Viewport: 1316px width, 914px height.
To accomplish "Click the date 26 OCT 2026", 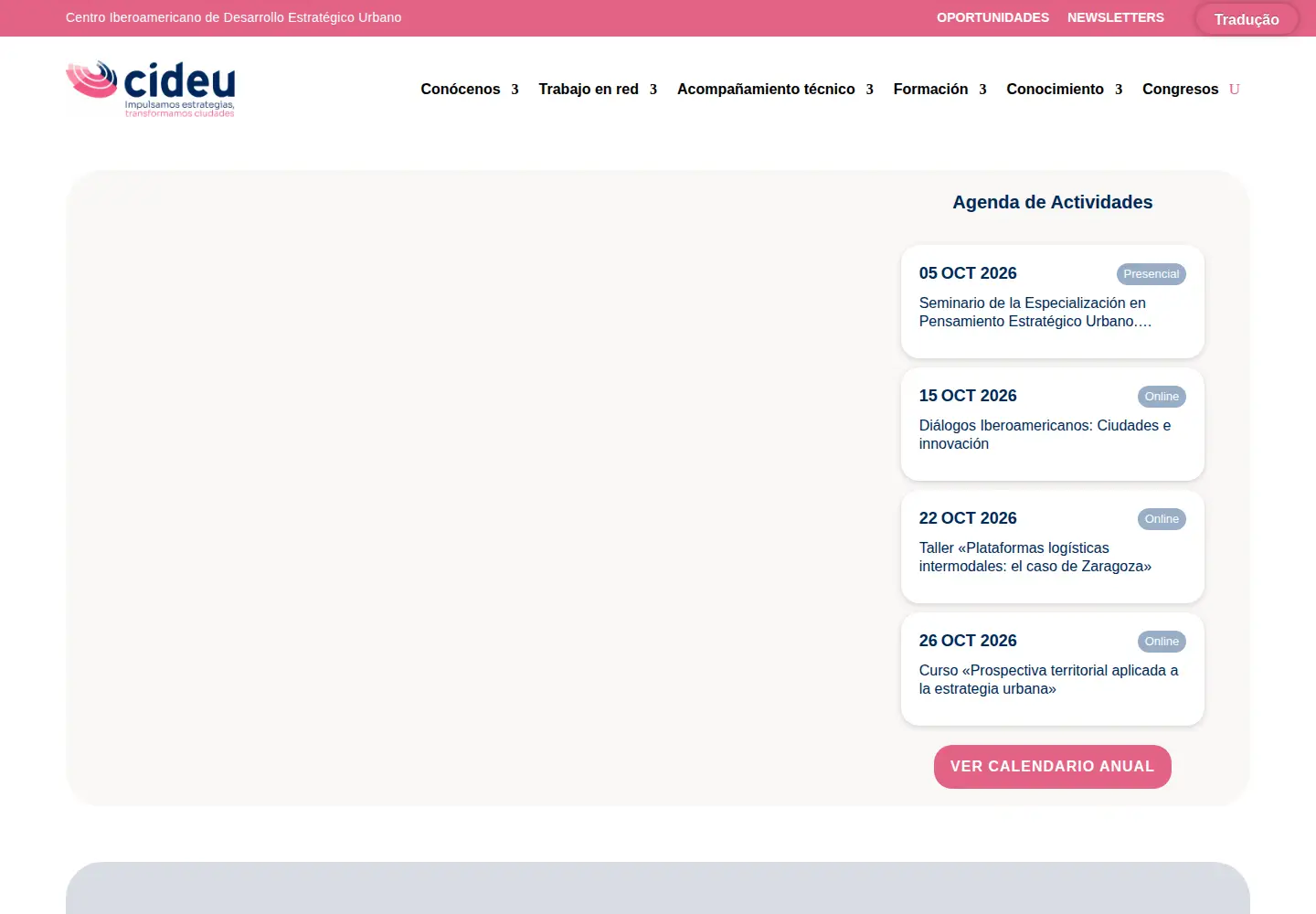I will click(x=968, y=641).
